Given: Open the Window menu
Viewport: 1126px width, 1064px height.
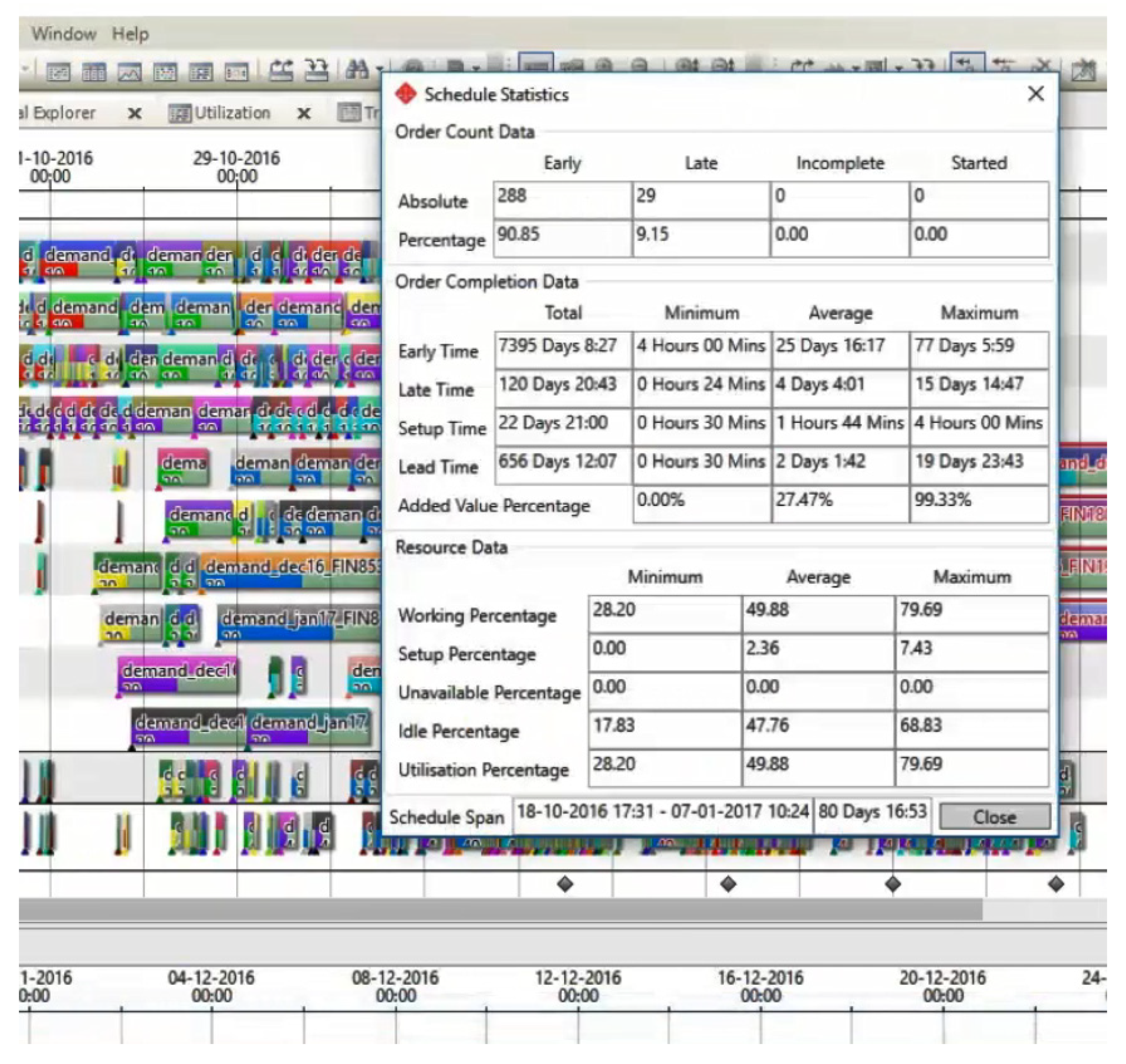Looking at the screenshot, I should [64, 34].
